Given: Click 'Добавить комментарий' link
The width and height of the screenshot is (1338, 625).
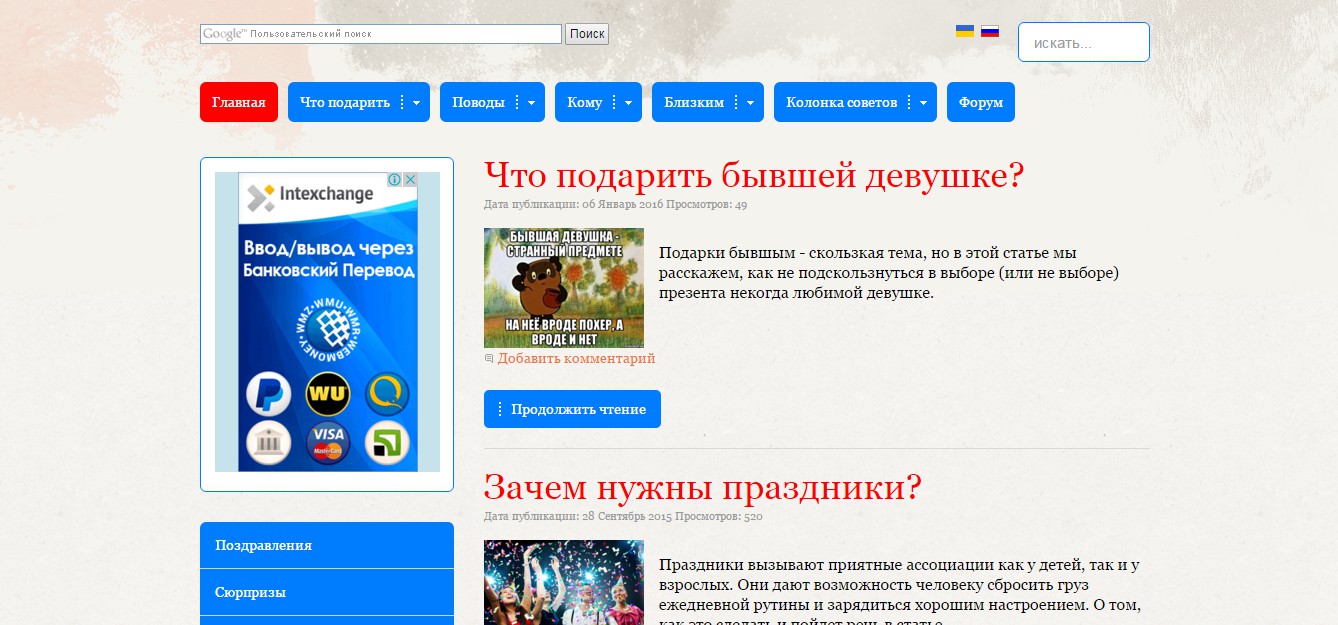Looking at the screenshot, I should [x=576, y=358].
